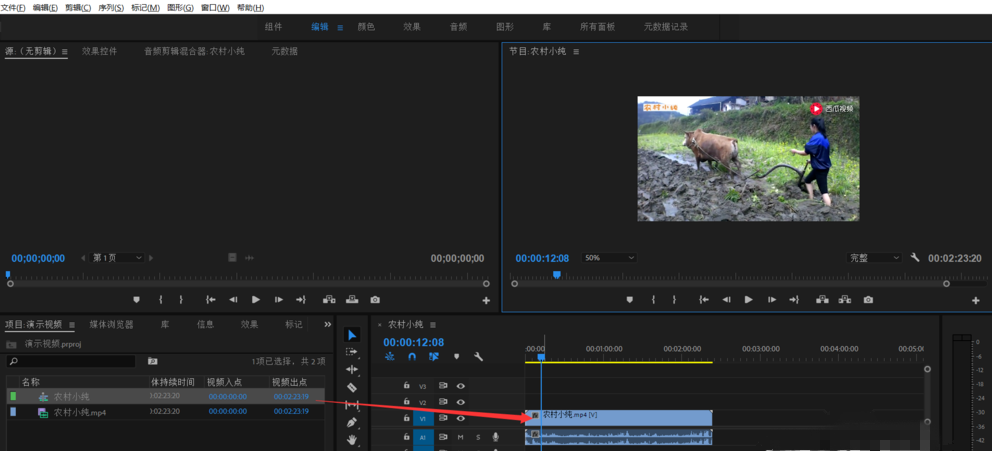Select 农村小纯.mp4 in project list

tap(80, 412)
